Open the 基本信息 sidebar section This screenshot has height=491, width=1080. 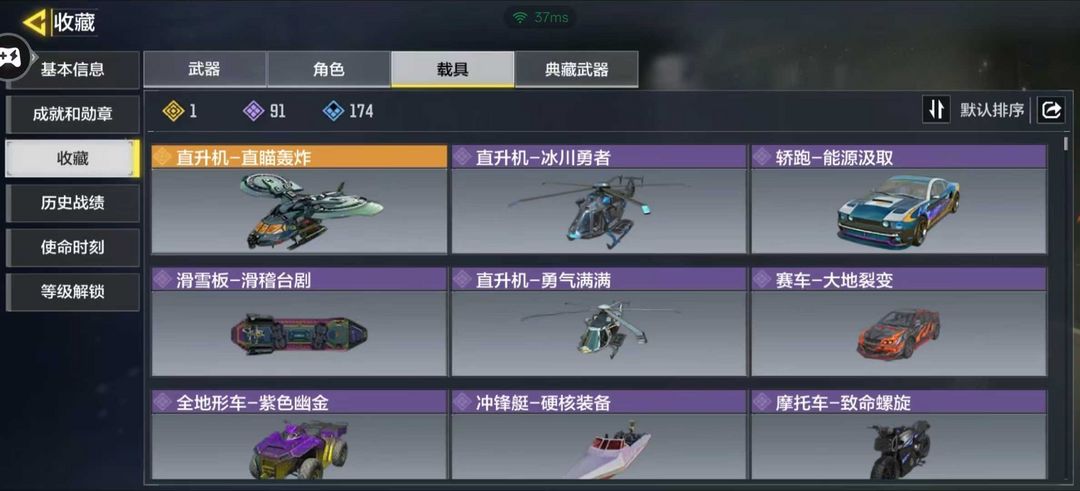coord(72,70)
